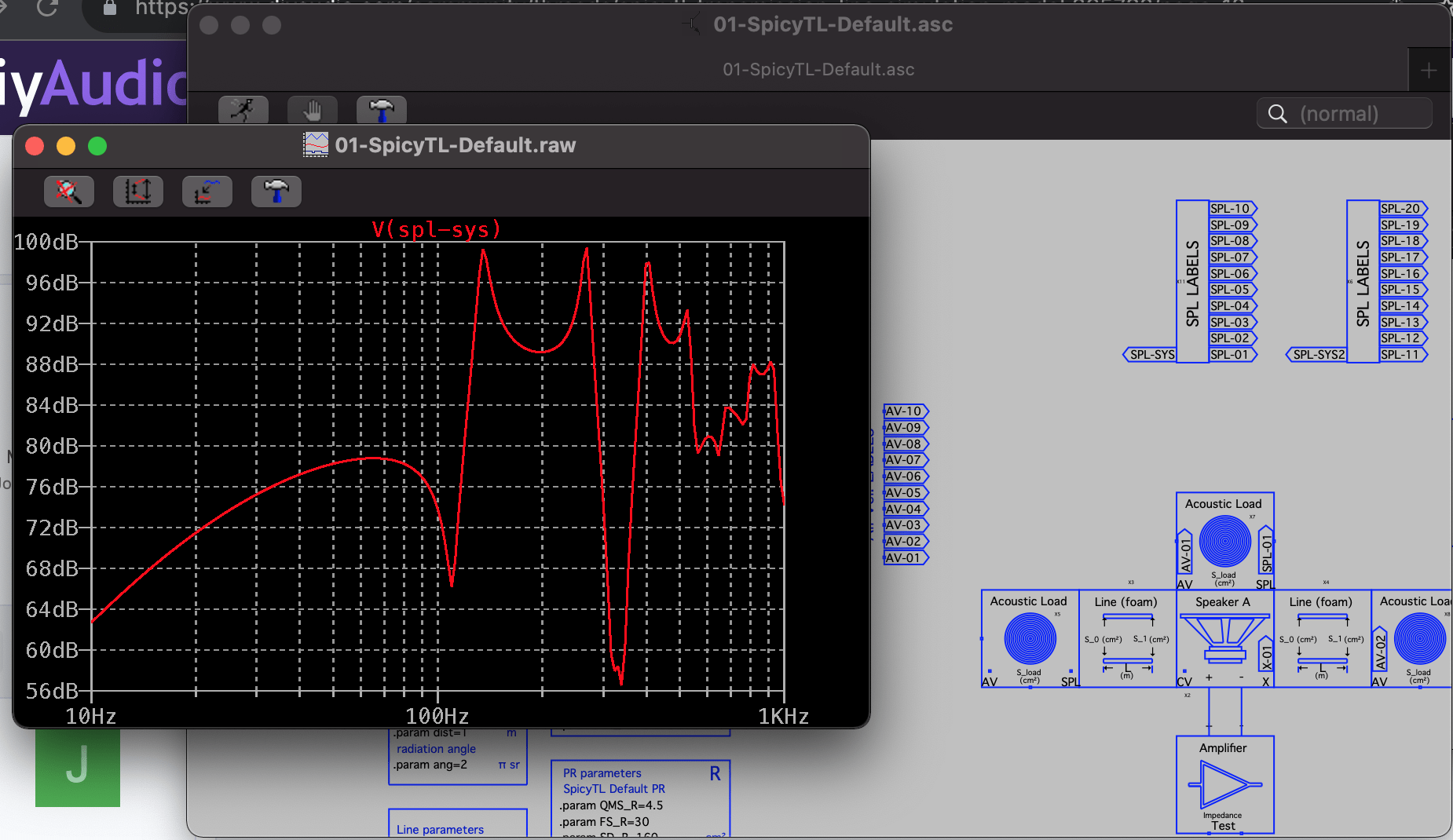Screen dimensions: 1453x840
Task: Click the magnifier icon in search field
Action: click(1278, 114)
